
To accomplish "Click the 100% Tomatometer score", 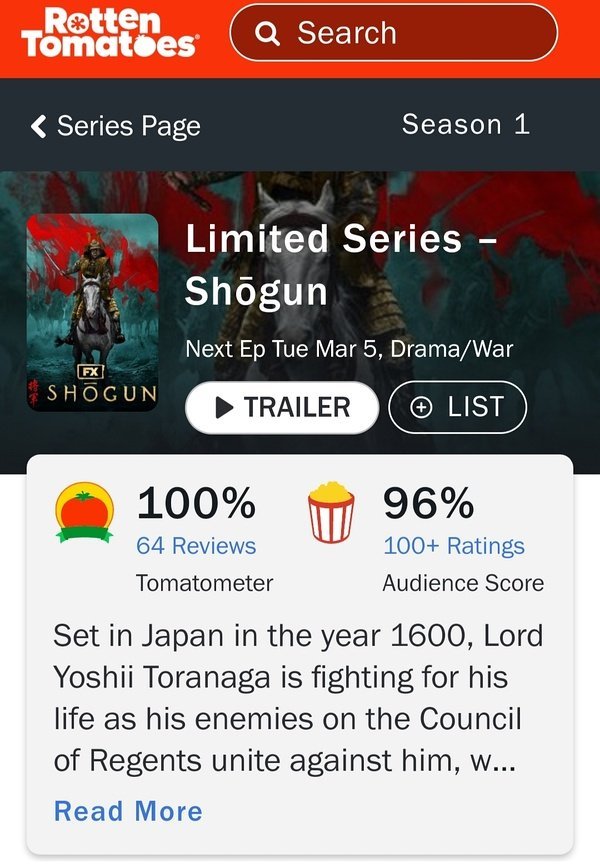I will pyautogui.click(x=196, y=504).
